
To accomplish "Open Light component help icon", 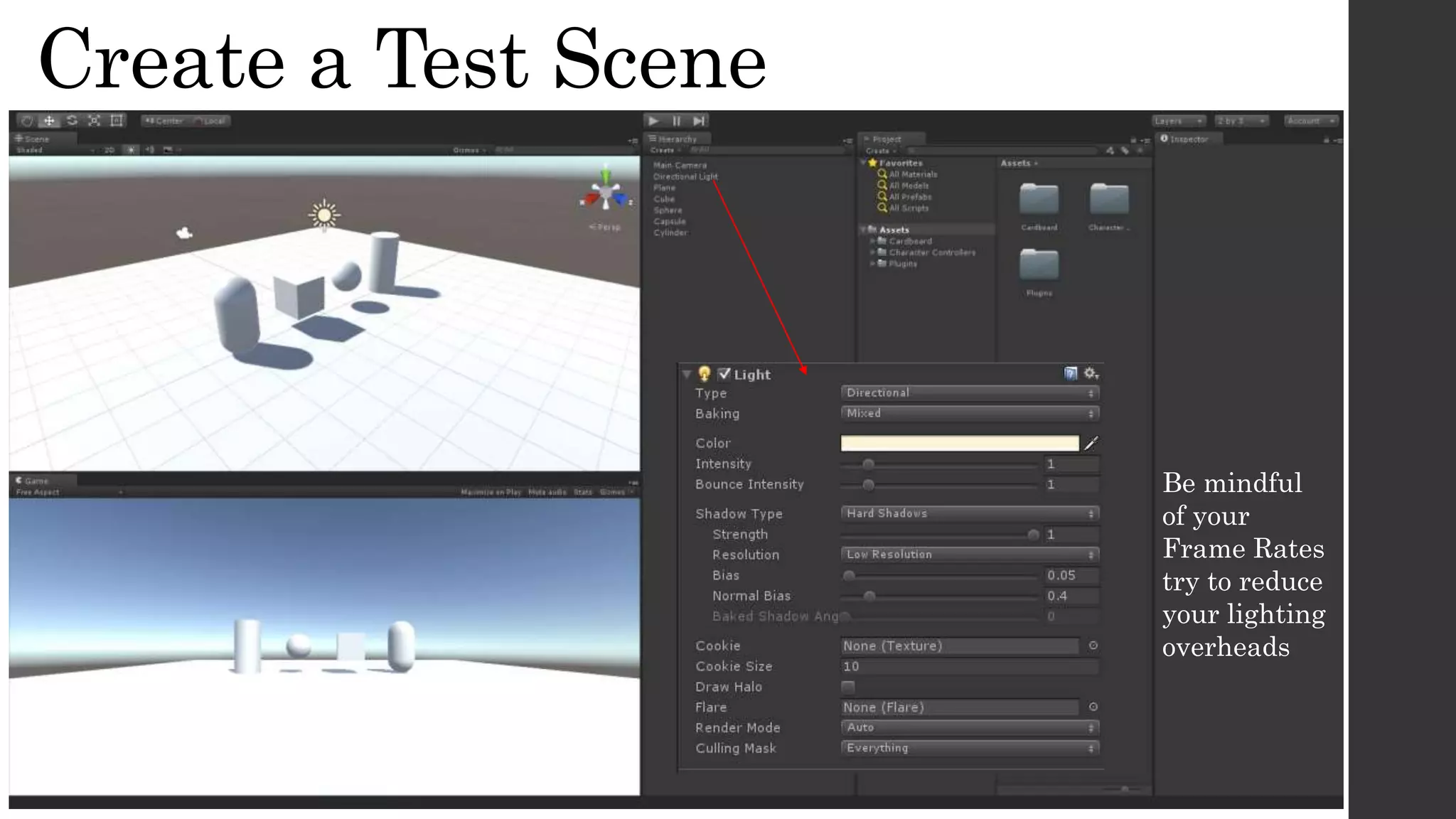I will point(1071,373).
